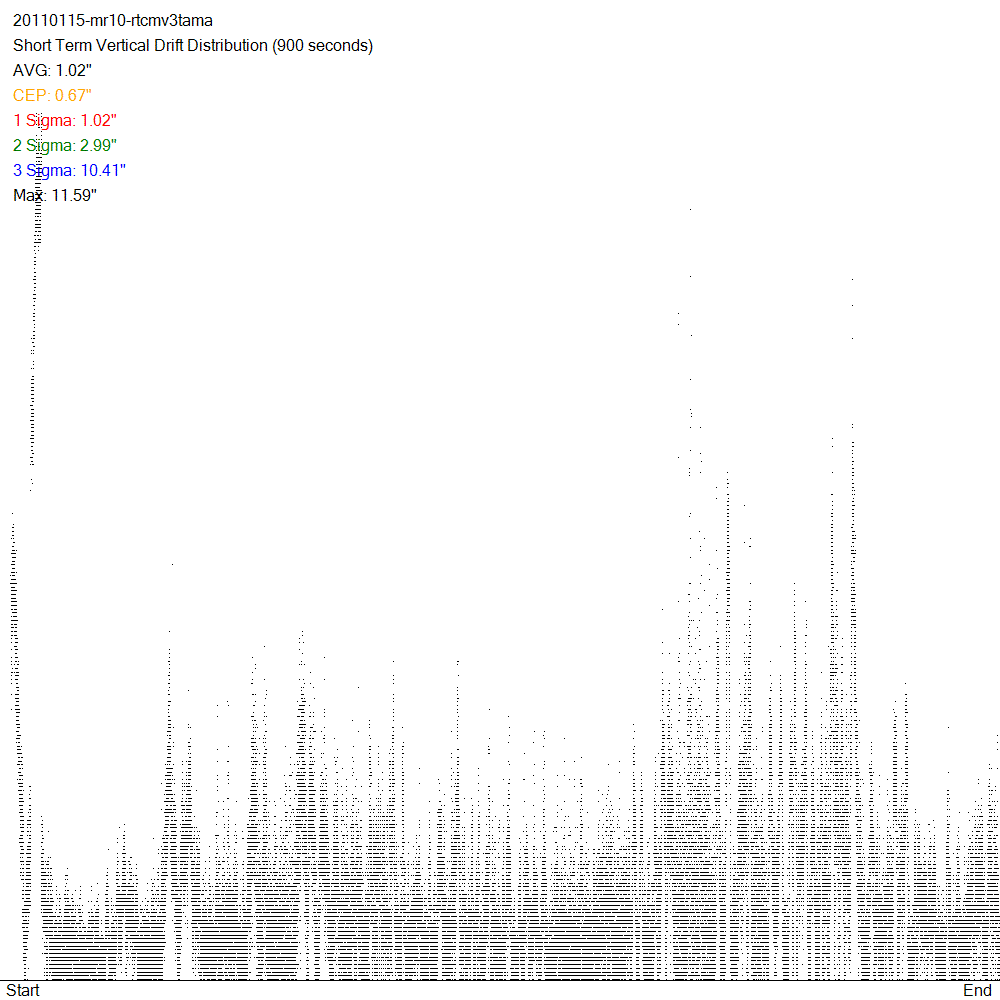The image size is (1000, 1000).
Task: Click the orange CEP: 0.67" label
Action: tap(52, 96)
